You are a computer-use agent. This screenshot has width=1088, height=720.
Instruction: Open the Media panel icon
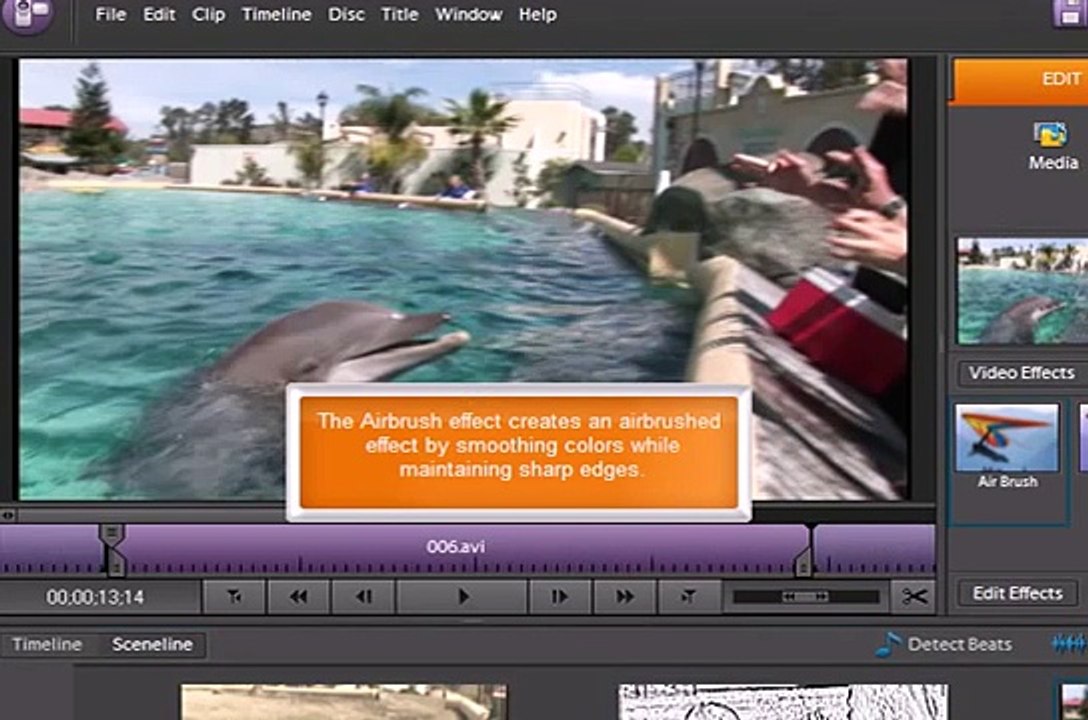(1052, 145)
